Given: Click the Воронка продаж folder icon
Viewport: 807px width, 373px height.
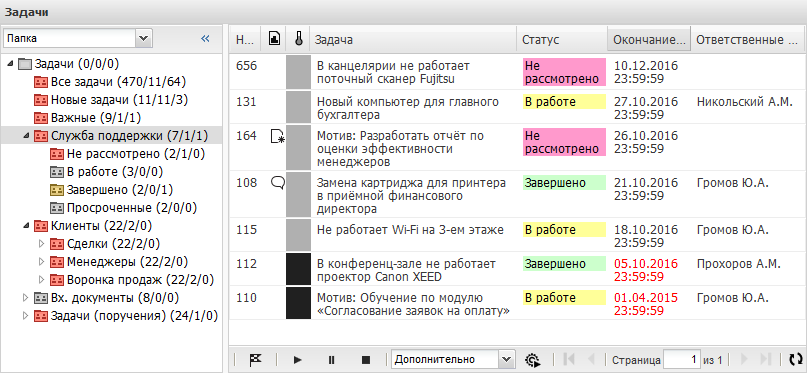Looking at the screenshot, I should coord(57,280).
